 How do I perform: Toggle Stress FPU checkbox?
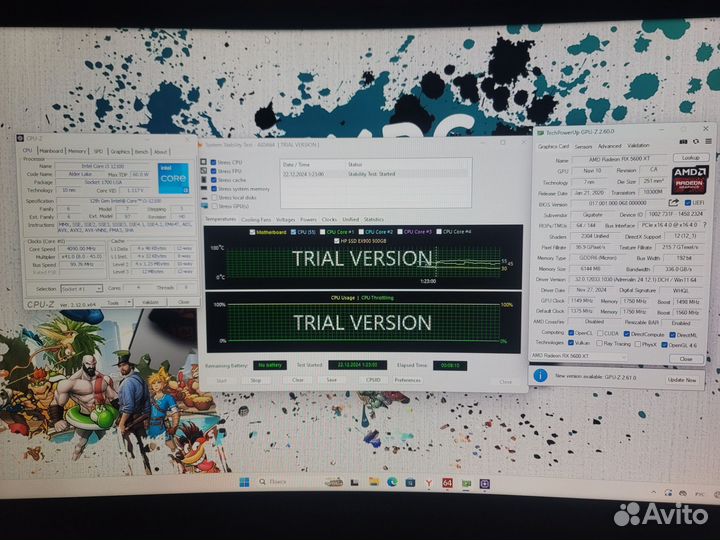pyautogui.click(x=214, y=171)
